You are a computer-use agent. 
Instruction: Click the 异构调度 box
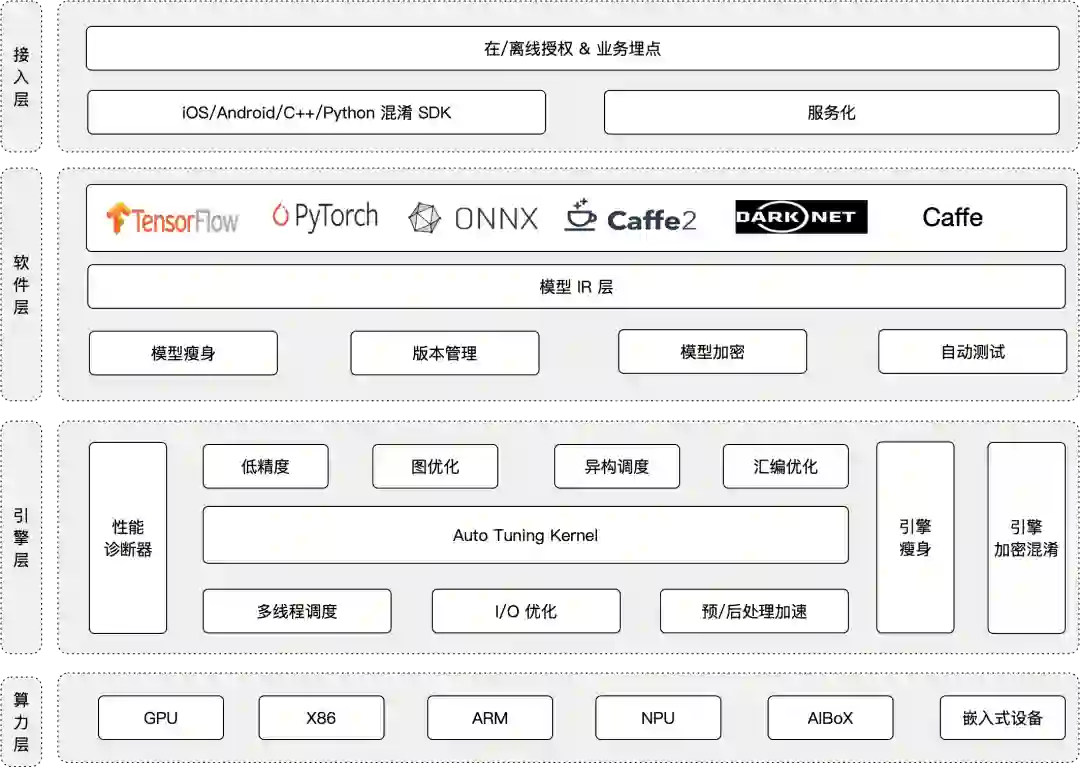pyautogui.click(x=616, y=466)
